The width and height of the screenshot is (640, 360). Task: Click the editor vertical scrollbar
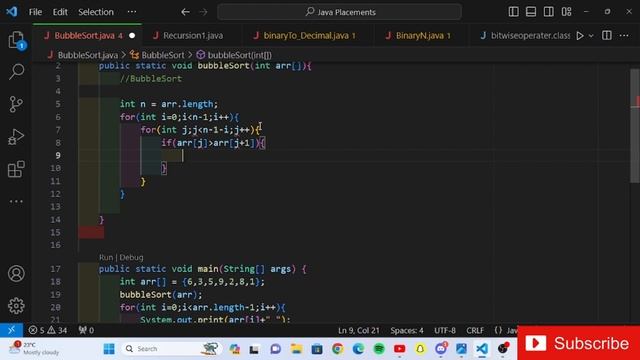(x=635, y=126)
